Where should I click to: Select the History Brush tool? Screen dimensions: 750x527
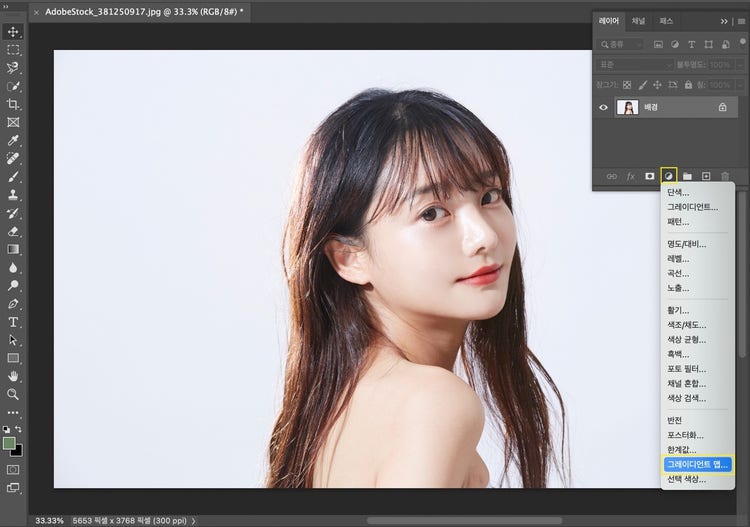coord(13,213)
